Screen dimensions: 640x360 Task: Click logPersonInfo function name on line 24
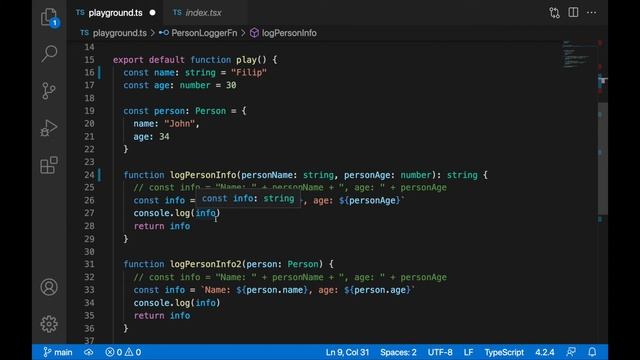pyautogui.click(x=203, y=175)
